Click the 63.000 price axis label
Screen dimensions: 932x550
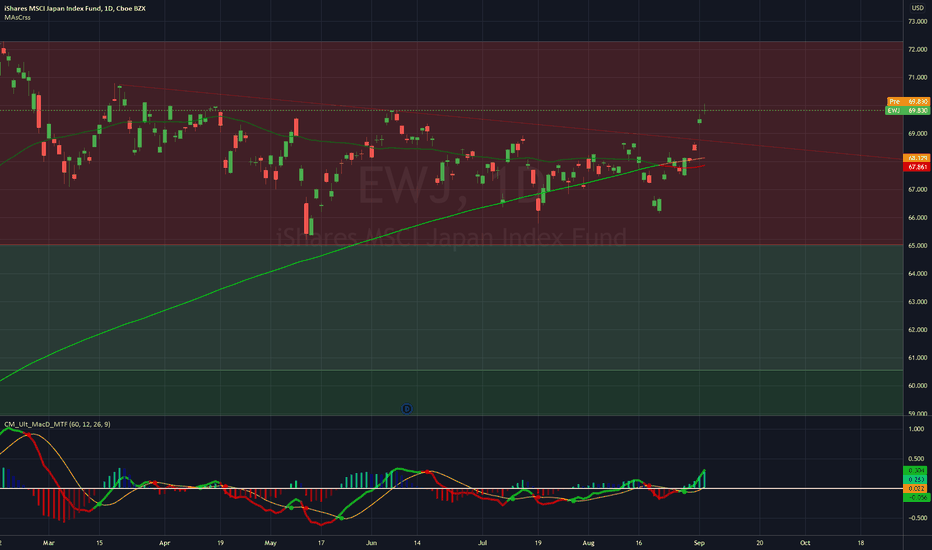tap(918, 301)
